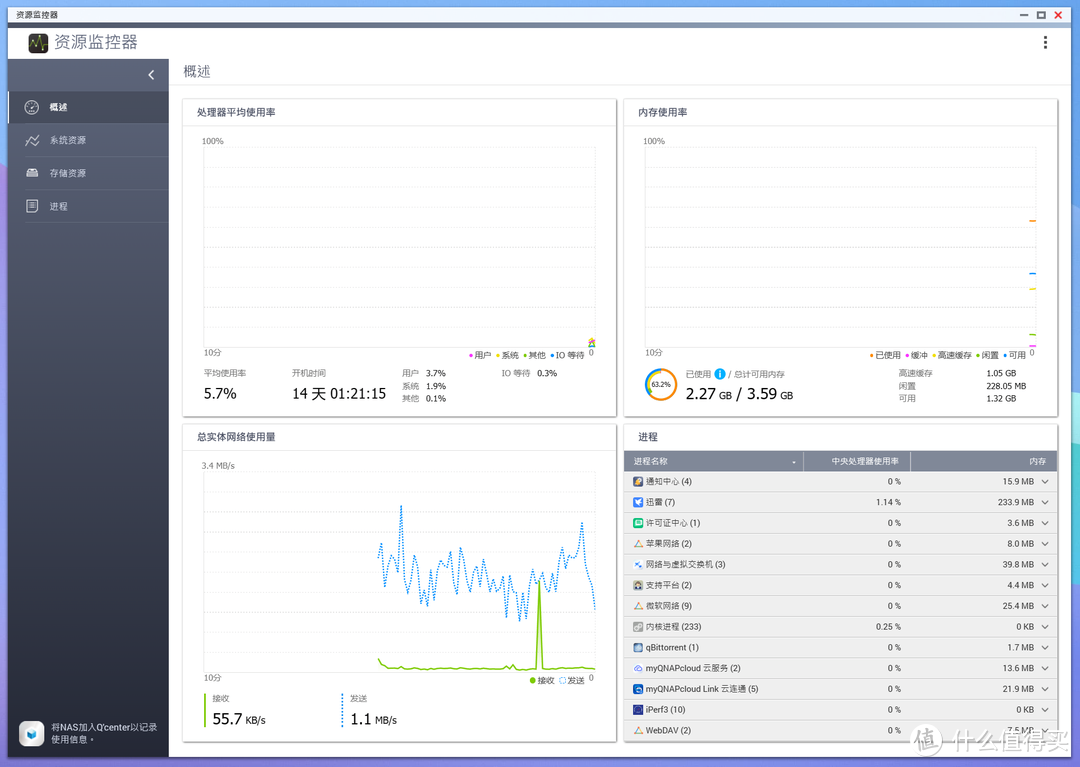Click the 资源监控器 app logo icon

38,43
